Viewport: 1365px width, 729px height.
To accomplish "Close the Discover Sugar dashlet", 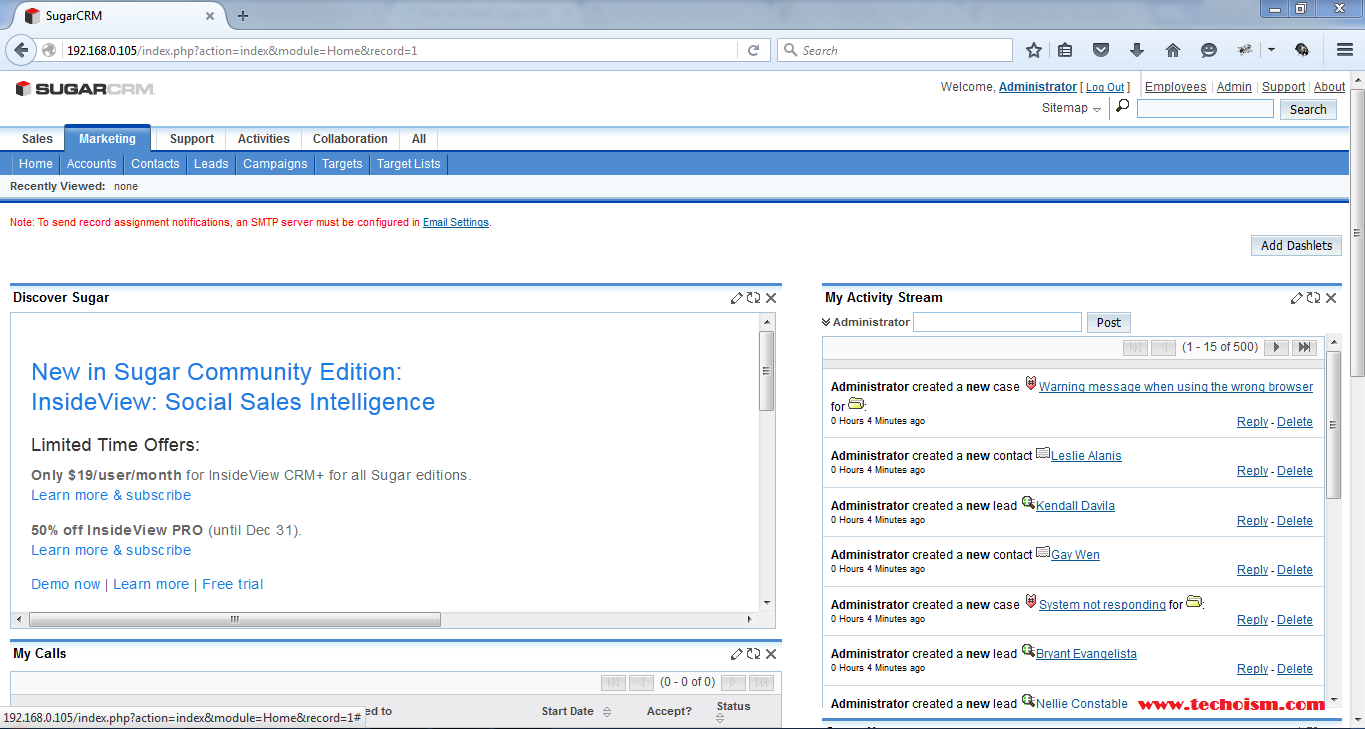I will click(x=770, y=298).
